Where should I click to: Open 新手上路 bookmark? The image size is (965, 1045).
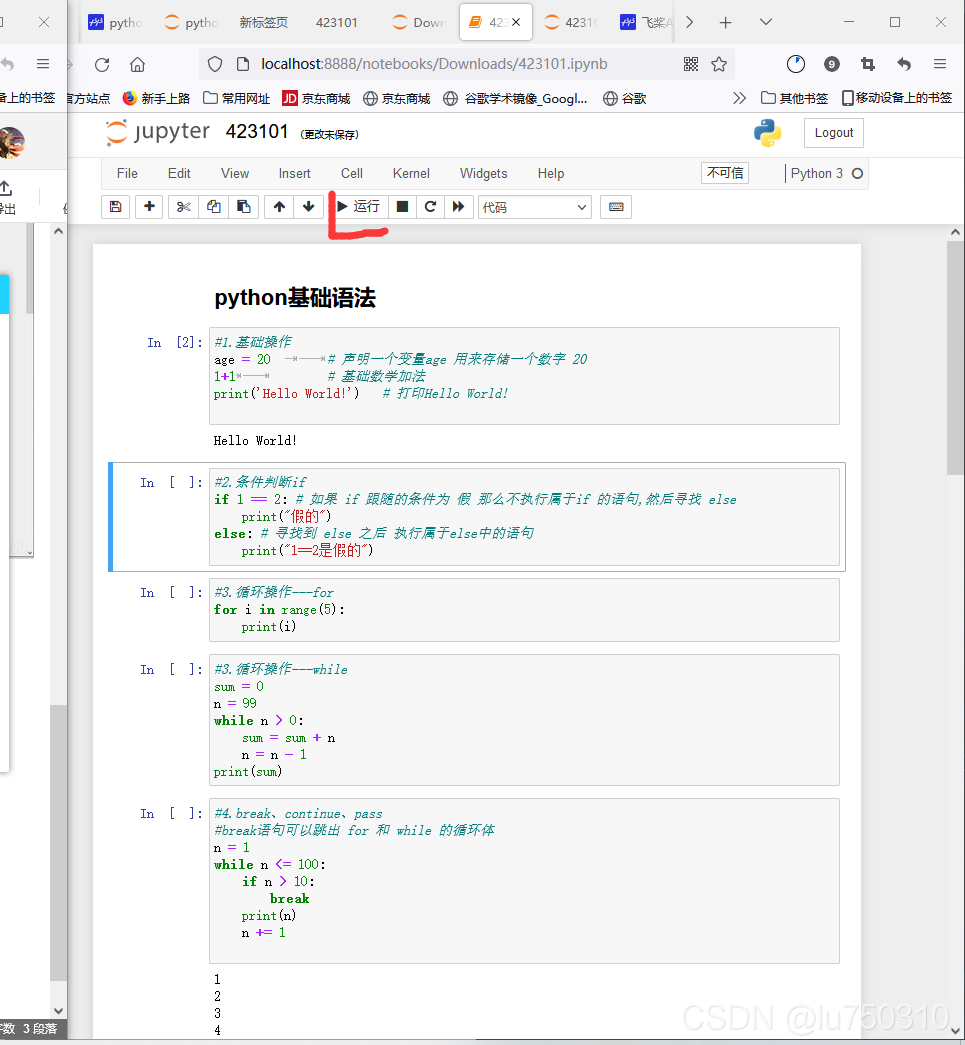pos(157,99)
